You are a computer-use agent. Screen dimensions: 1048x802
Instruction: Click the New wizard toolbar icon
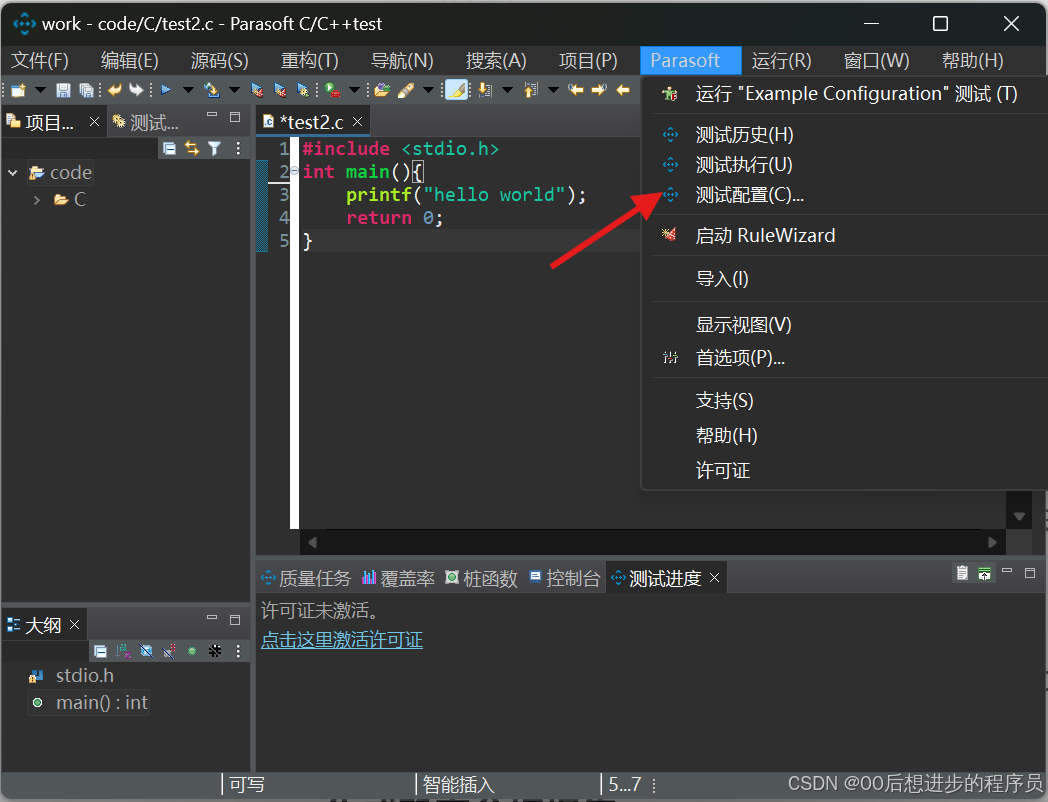[x=18, y=90]
